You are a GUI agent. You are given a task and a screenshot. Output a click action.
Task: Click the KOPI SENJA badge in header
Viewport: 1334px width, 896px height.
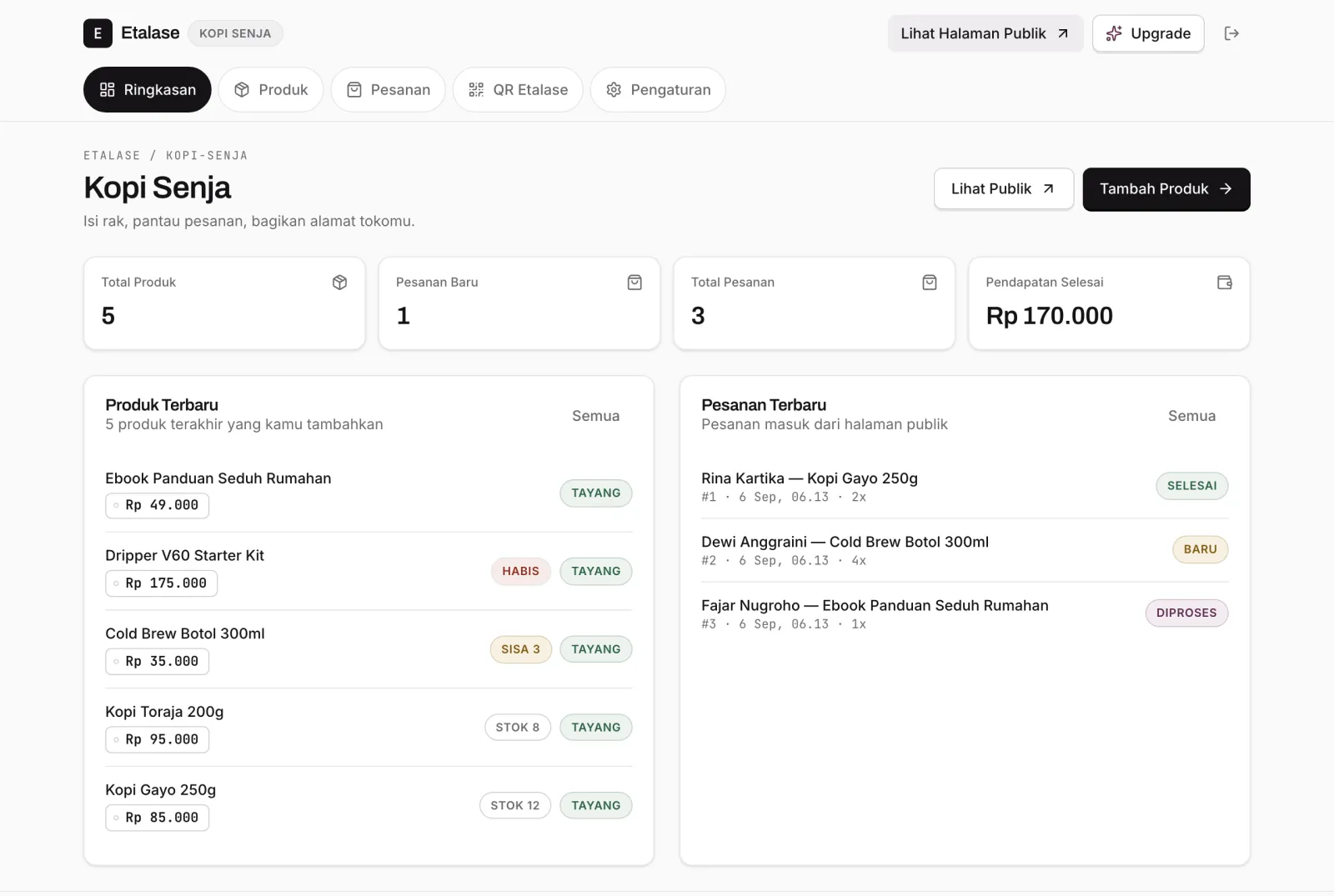pyautogui.click(x=235, y=33)
